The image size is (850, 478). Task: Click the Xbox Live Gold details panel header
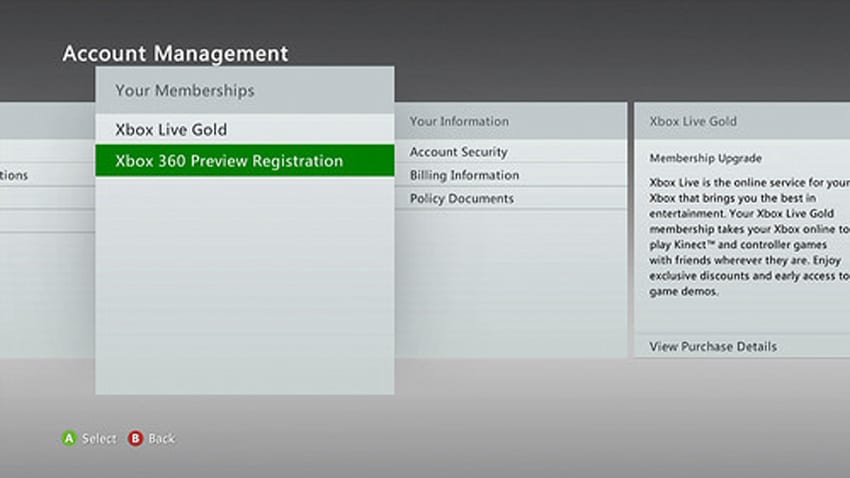(x=693, y=121)
